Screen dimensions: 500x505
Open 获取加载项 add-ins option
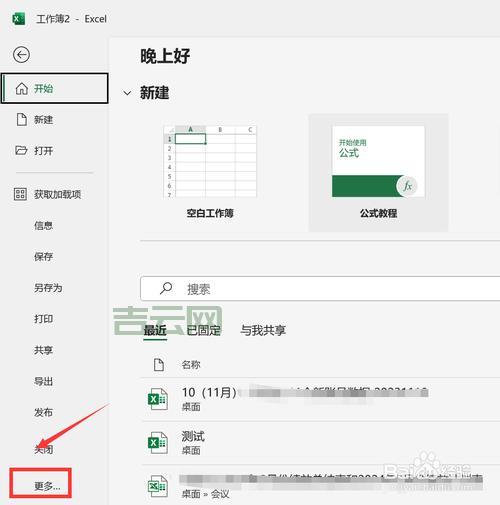click(57, 194)
